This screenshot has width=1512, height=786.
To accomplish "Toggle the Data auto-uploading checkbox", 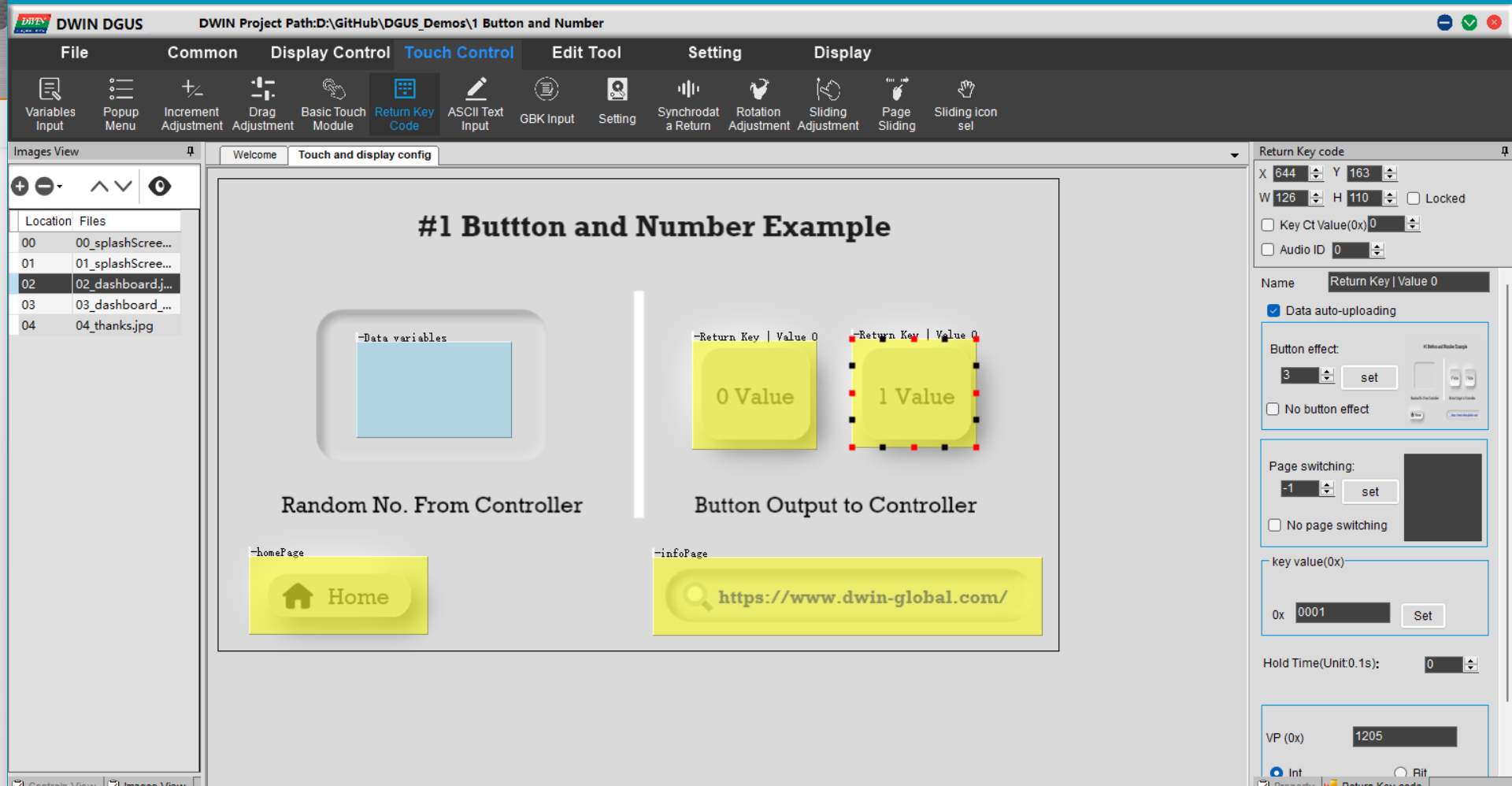I will (x=1273, y=310).
